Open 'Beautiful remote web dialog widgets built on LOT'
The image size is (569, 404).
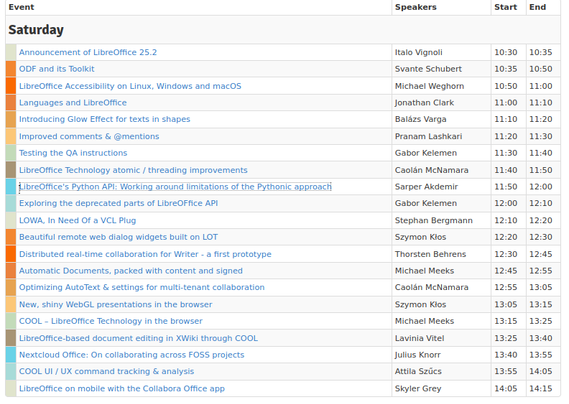[x=118, y=237]
